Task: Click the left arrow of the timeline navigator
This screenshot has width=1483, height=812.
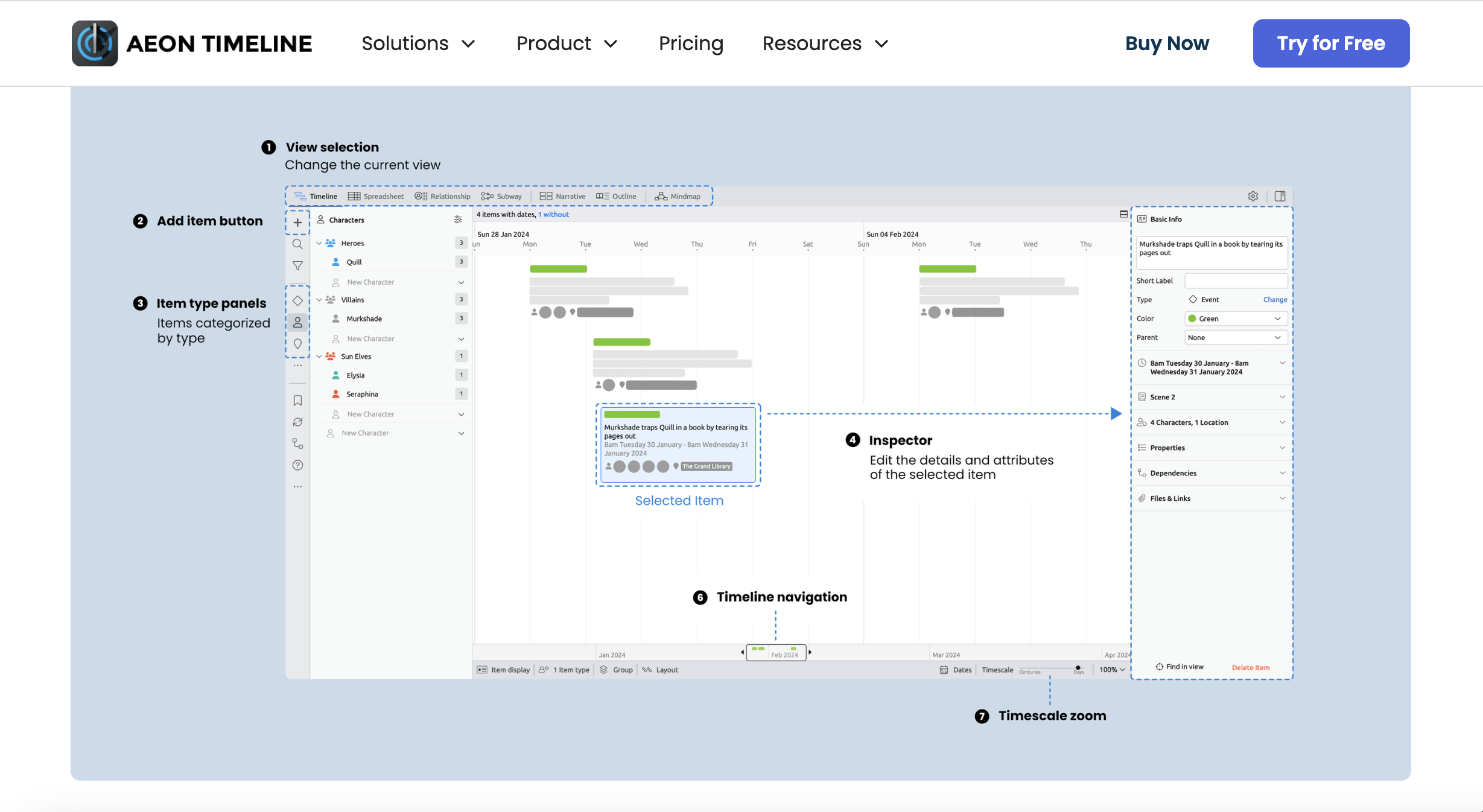Action: click(x=742, y=652)
